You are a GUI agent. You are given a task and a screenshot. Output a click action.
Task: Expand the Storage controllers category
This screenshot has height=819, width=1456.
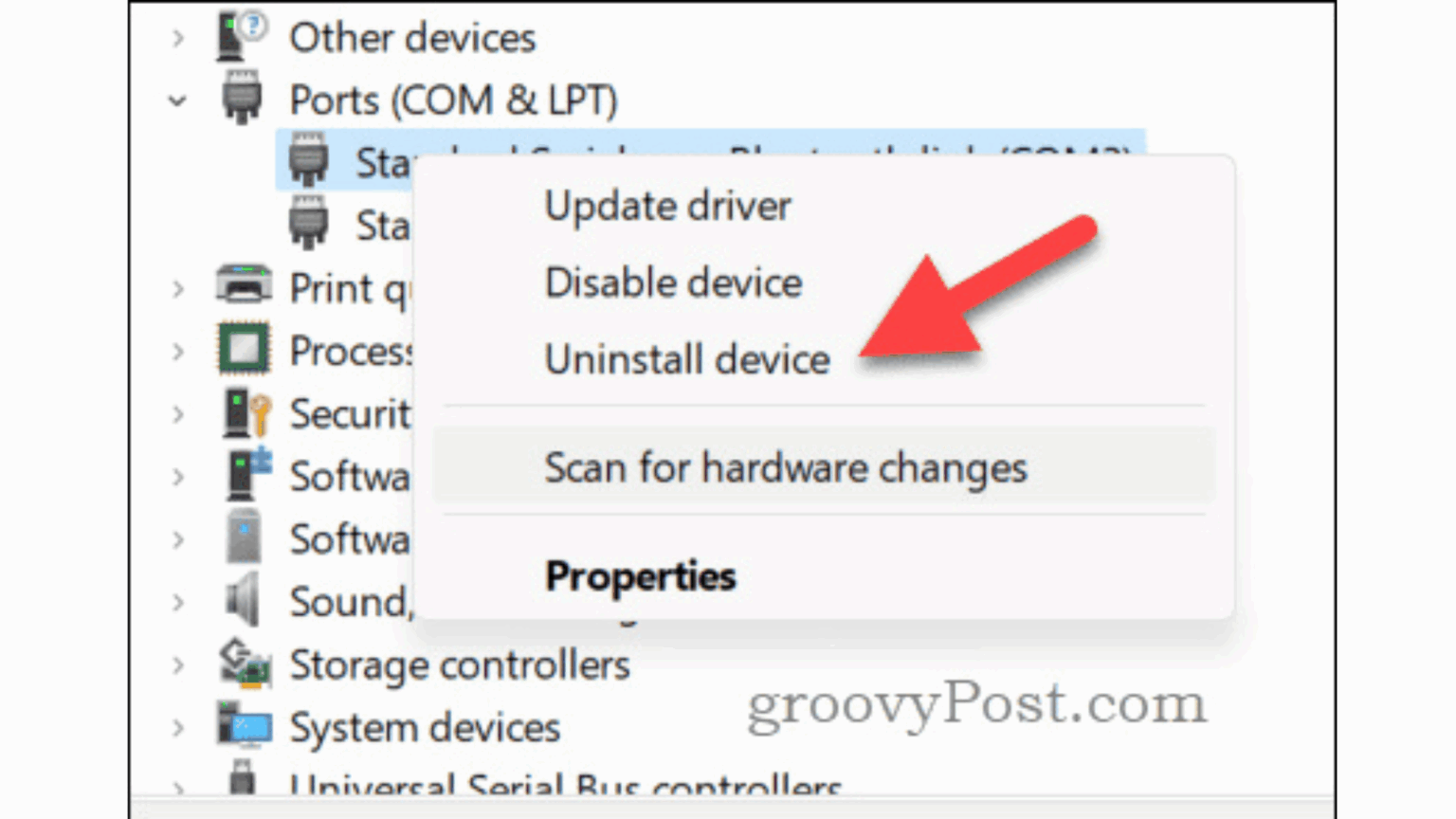(x=178, y=665)
